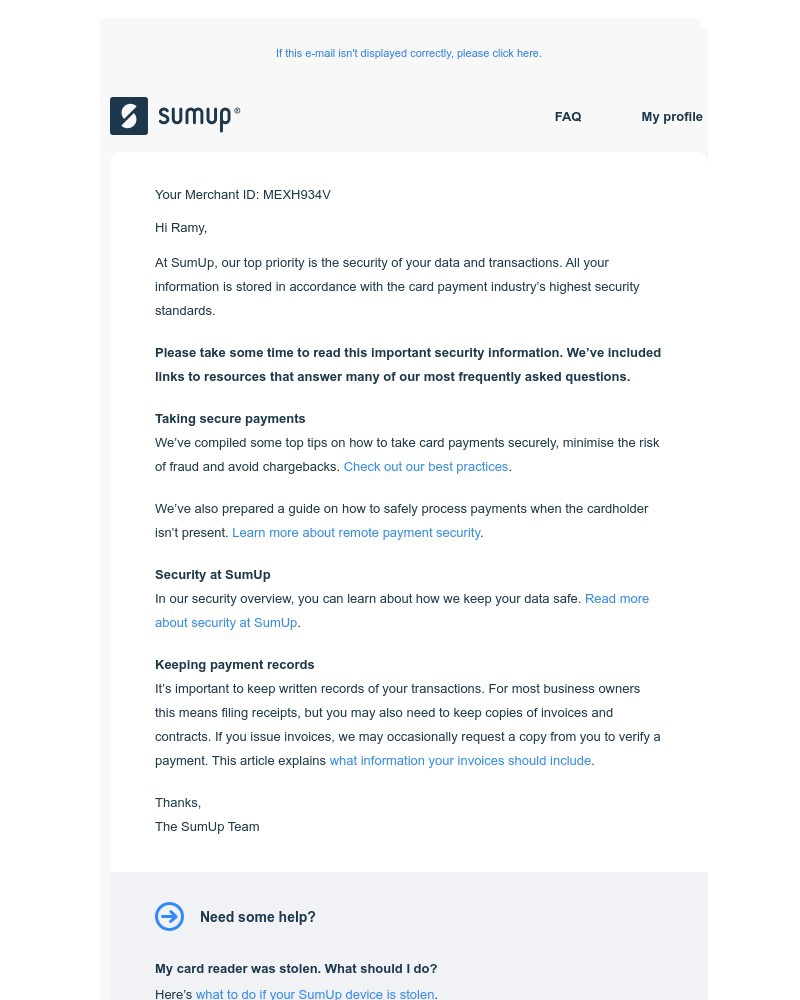Open 'Learn more about remote payment security'
800x1000 pixels.
pyautogui.click(x=356, y=532)
